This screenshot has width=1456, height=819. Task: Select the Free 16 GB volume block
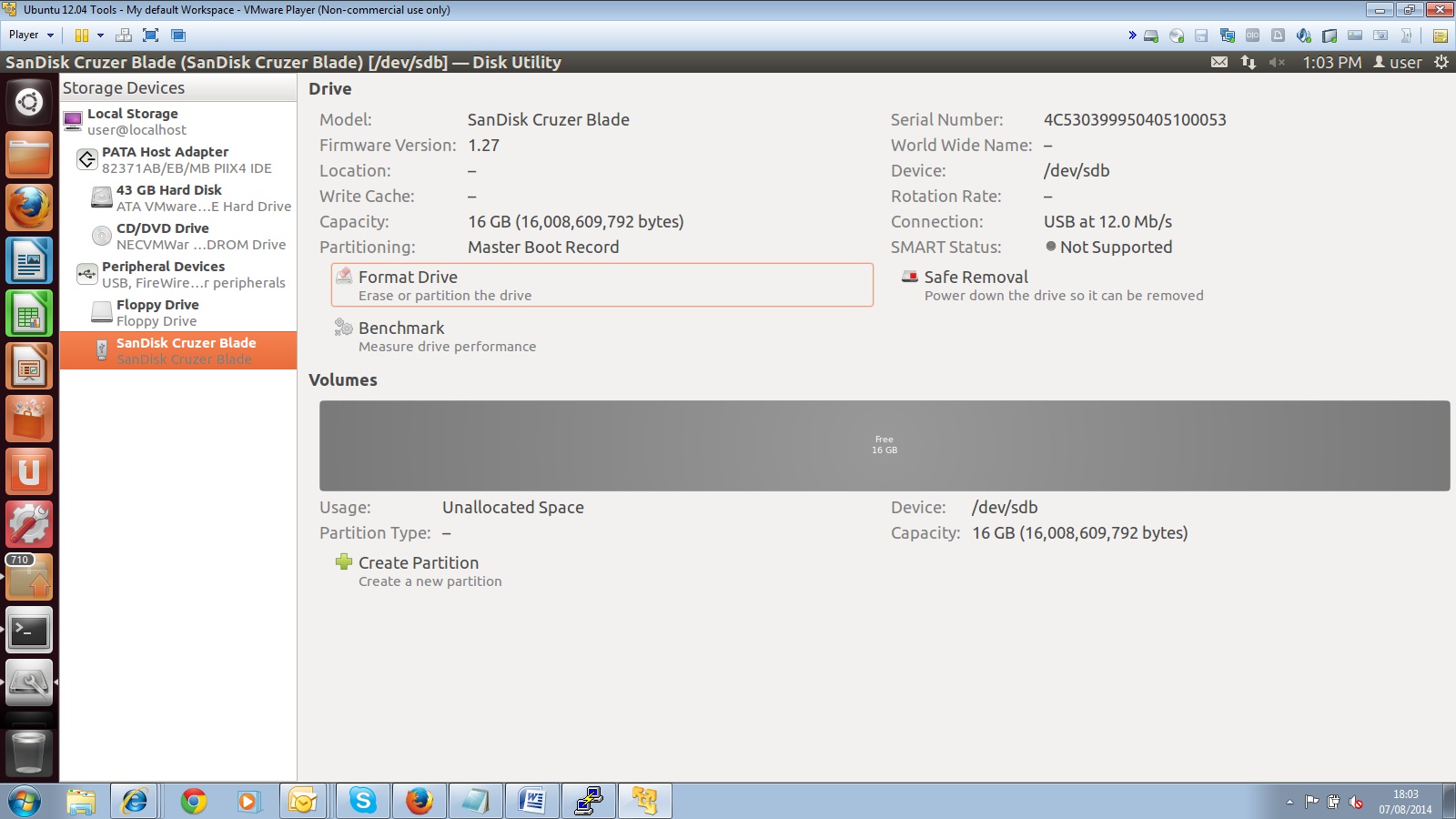pos(884,445)
